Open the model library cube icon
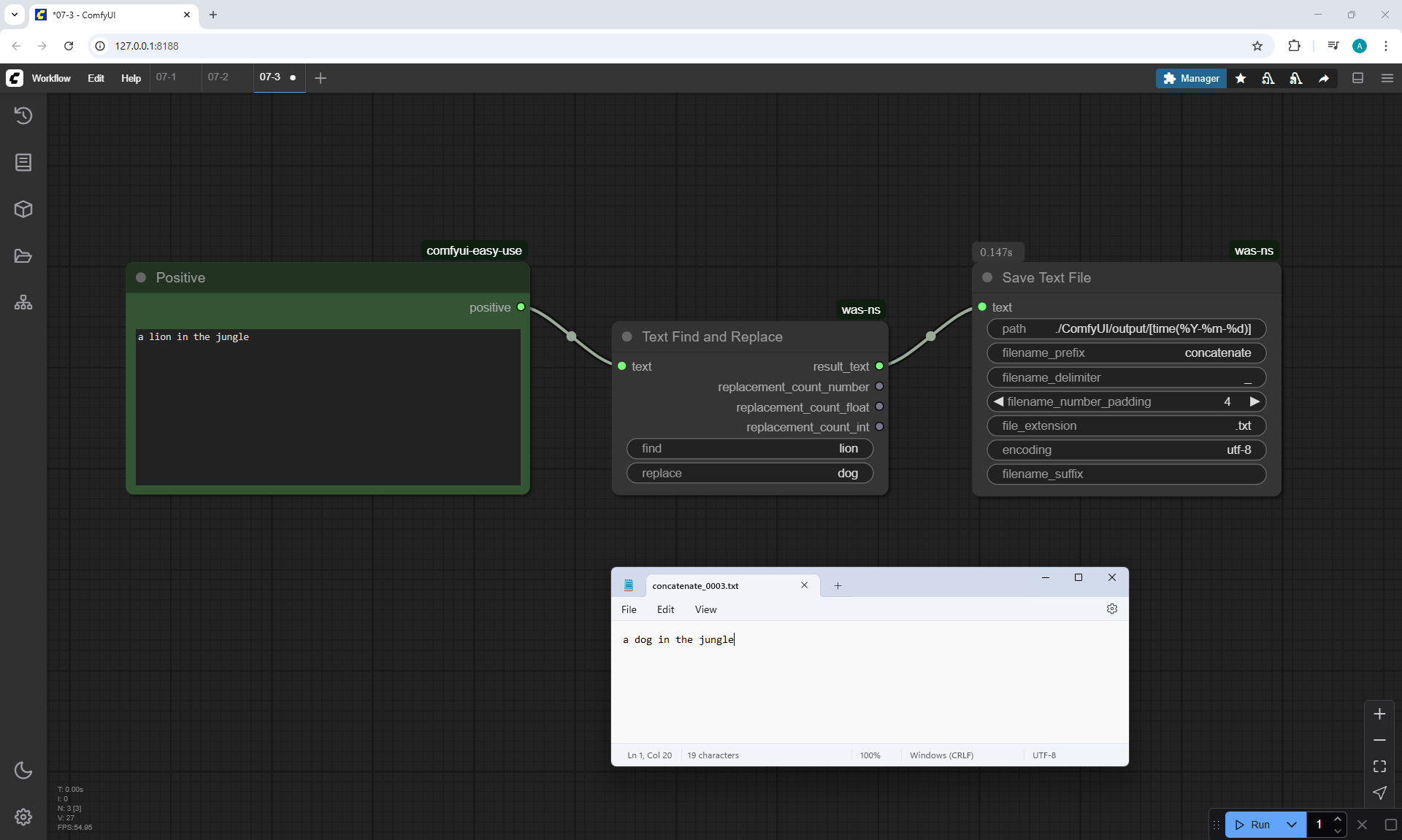This screenshot has height=840, width=1402. (x=23, y=209)
